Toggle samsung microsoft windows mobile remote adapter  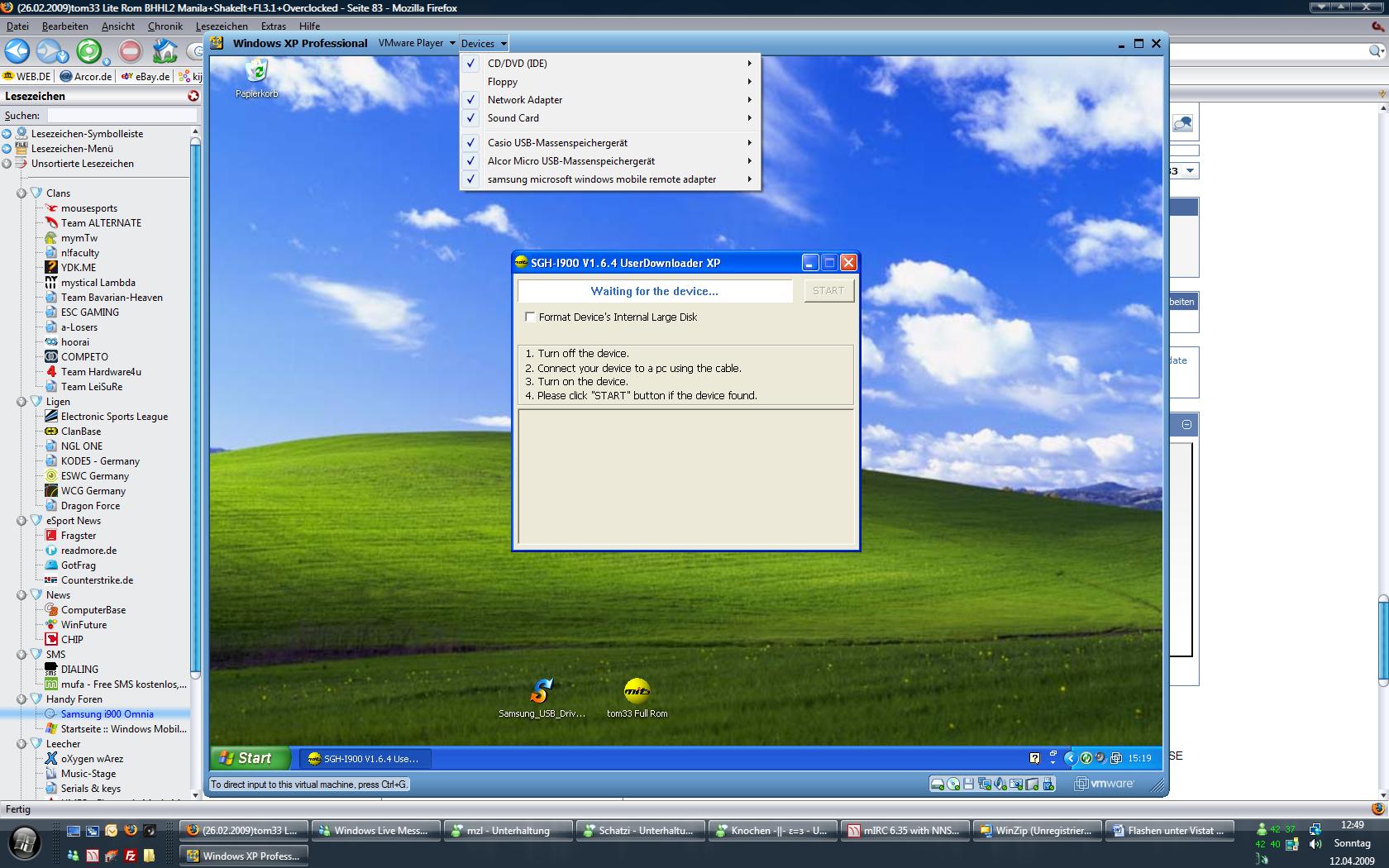[610, 179]
